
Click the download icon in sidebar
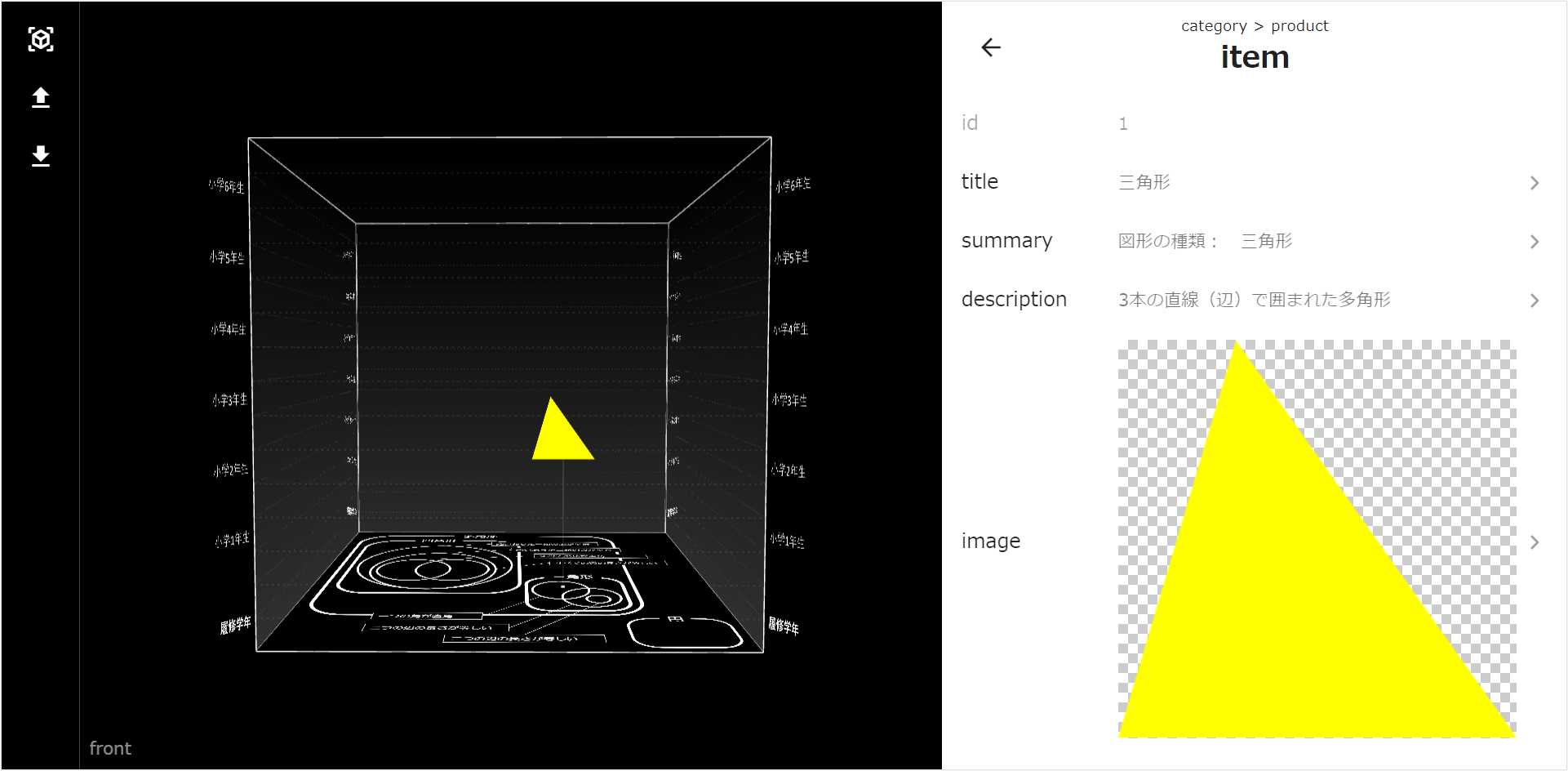coord(41,156)
